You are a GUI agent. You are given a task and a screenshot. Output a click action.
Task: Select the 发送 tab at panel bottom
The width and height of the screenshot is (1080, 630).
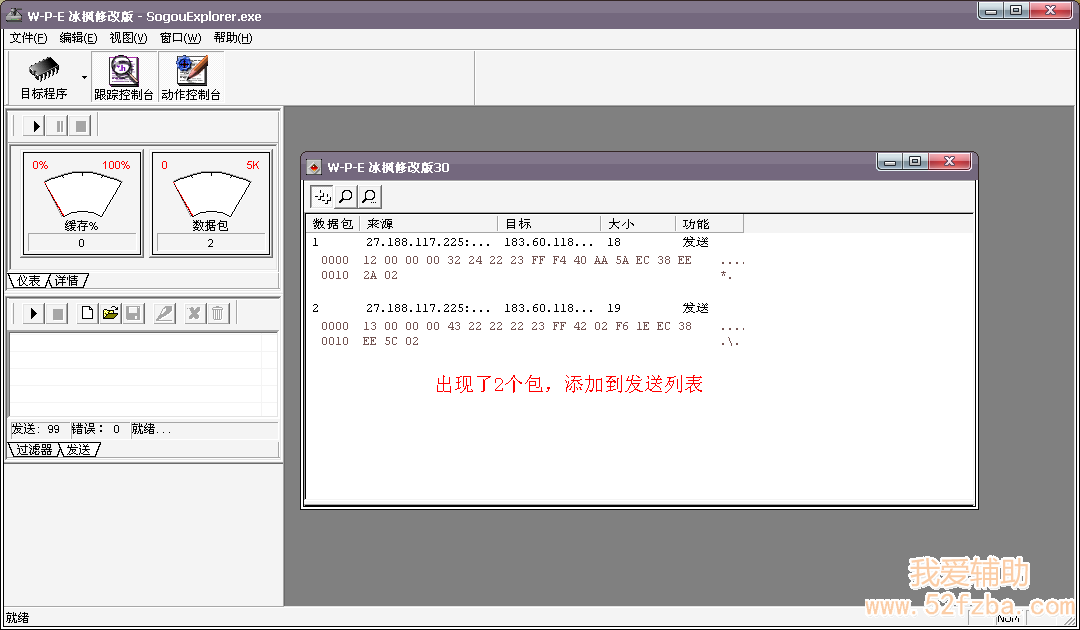(x=79, y=450)
